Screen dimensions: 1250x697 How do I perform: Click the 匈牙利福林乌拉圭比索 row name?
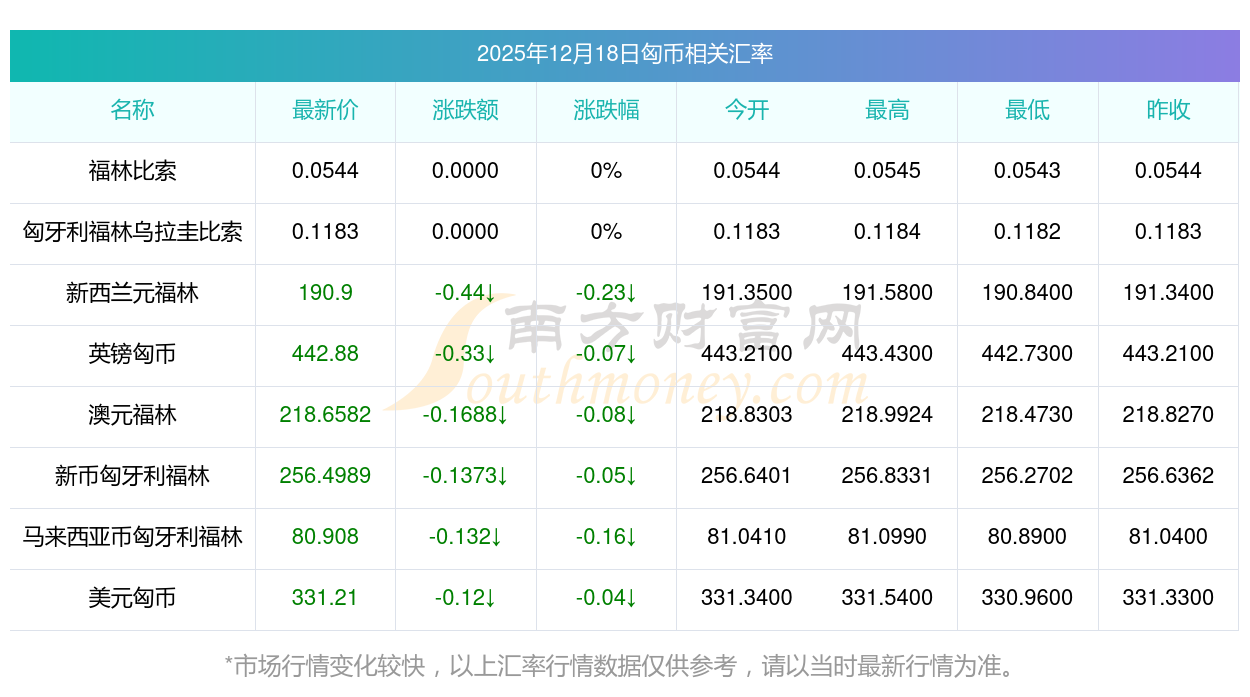[132, 232]
